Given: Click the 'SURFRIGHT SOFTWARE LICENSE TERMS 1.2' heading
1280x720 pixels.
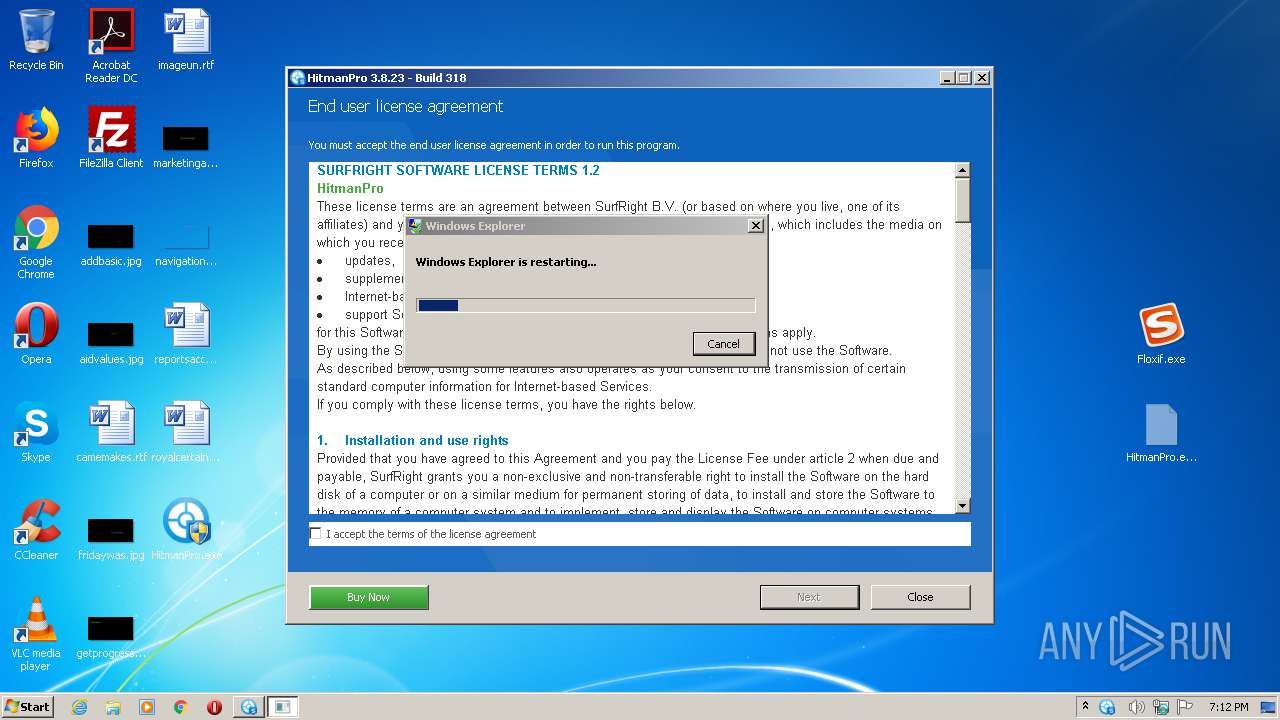Looking at the screenshot, I should (x=458, y=170).
